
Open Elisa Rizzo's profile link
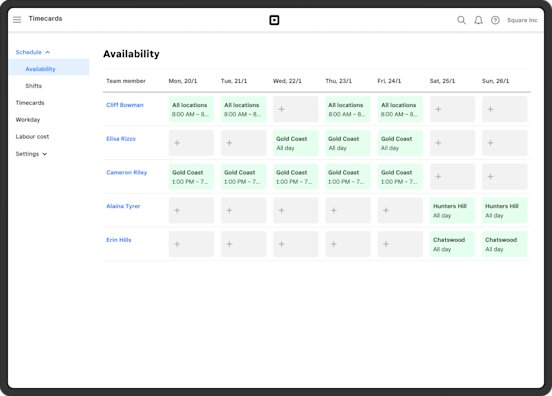pyautogui.click(x=121, y=139)
